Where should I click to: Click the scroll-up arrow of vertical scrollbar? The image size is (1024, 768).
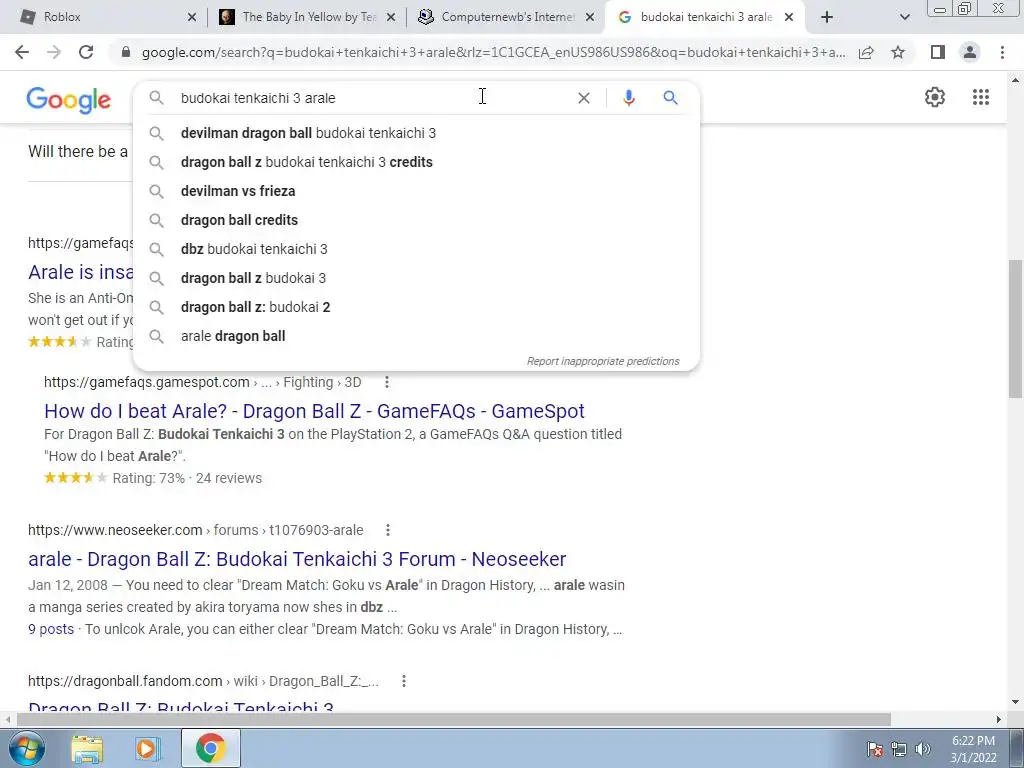(x=1015, y=80)
